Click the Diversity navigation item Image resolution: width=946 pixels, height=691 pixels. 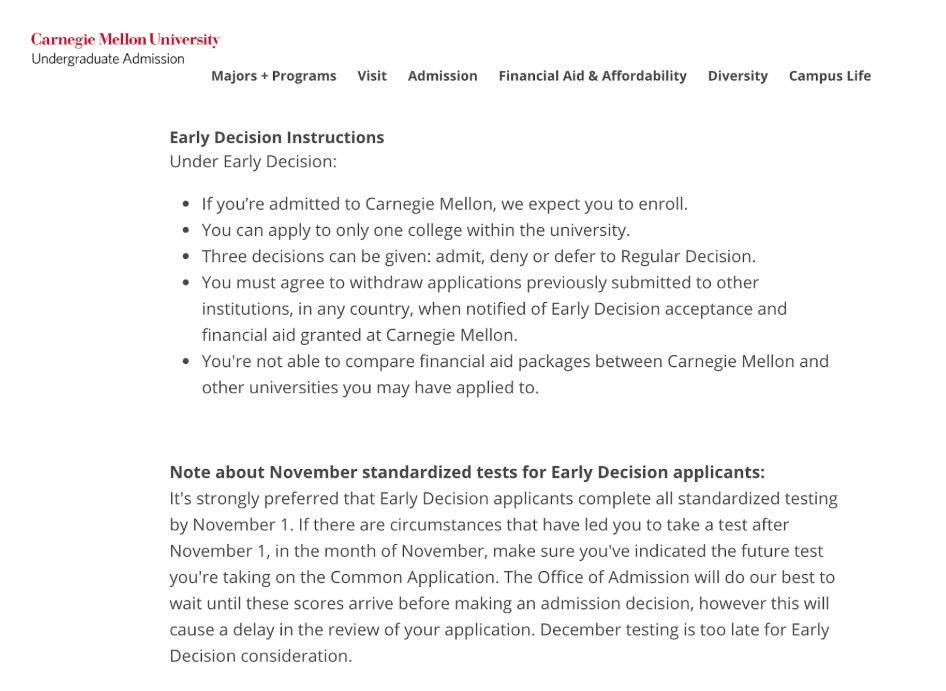[737, 76]
